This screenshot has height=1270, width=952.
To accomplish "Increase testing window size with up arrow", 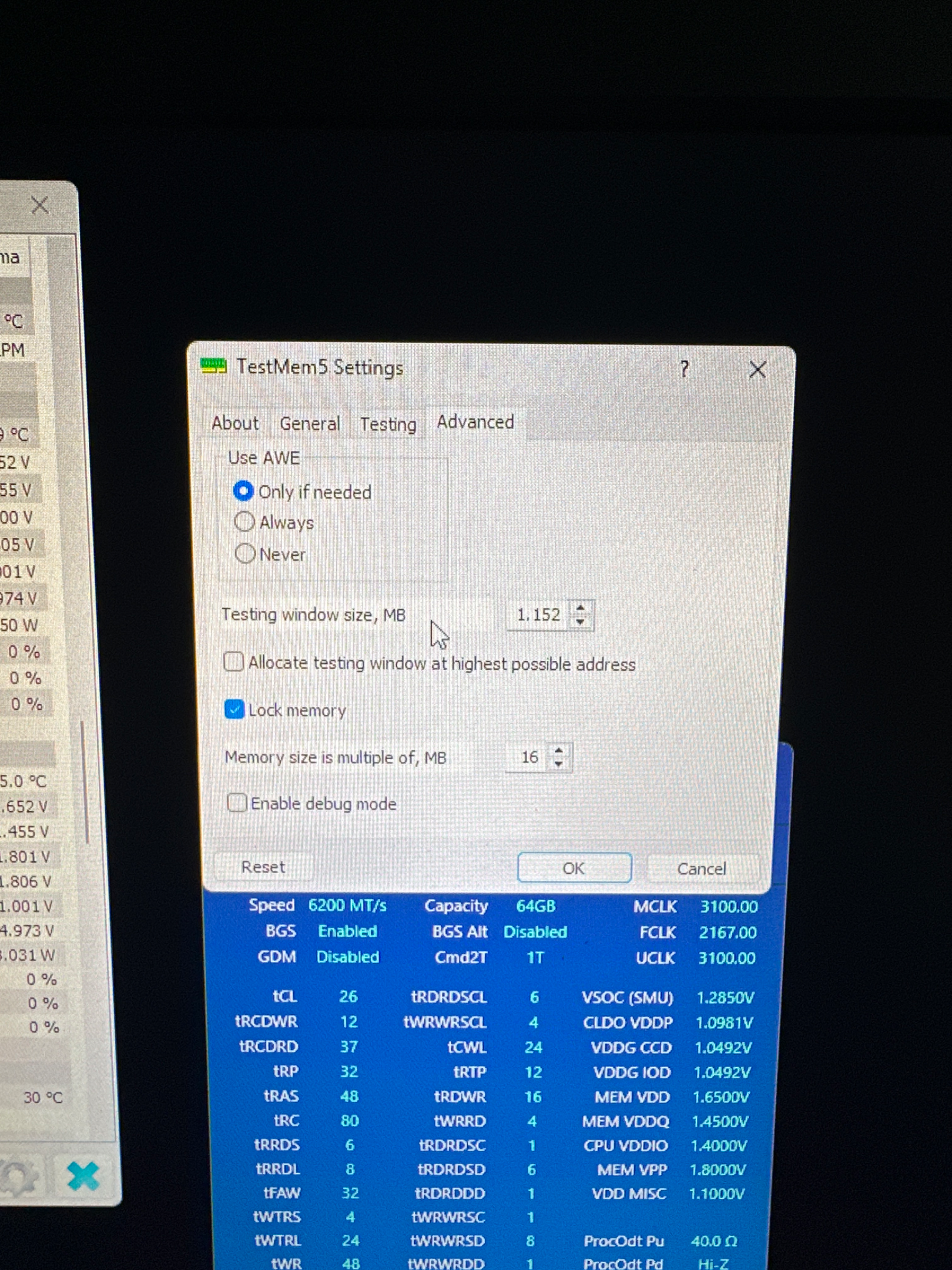I will pos(581,608).
